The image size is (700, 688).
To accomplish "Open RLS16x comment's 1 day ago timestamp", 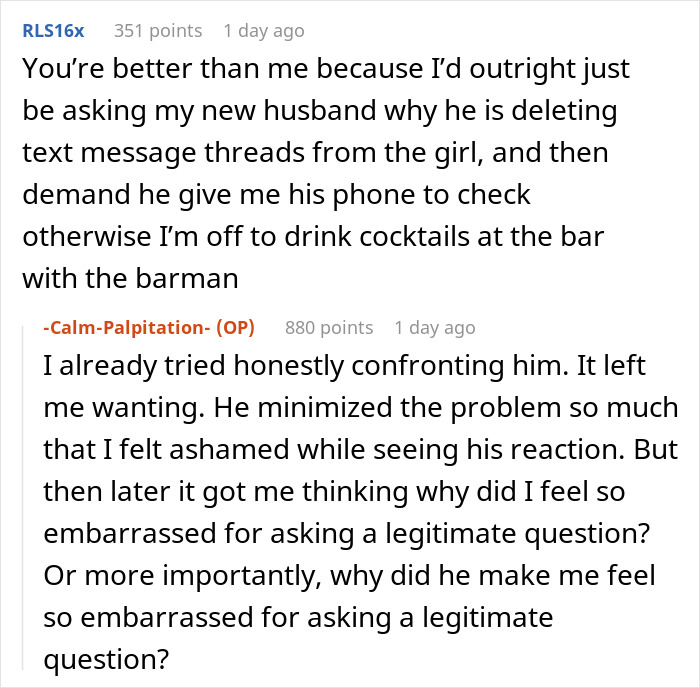I will [x=264, y=31].
